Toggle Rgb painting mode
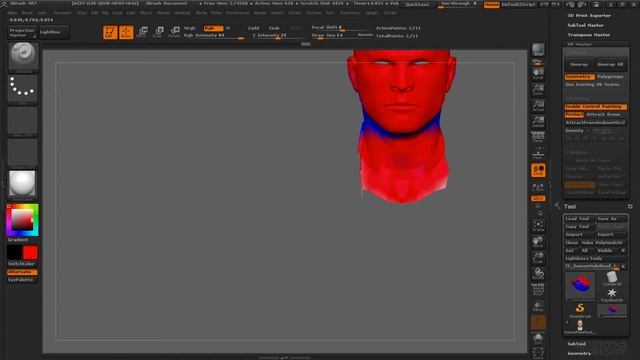Screen dimensions: 640x360 [213, 28]
